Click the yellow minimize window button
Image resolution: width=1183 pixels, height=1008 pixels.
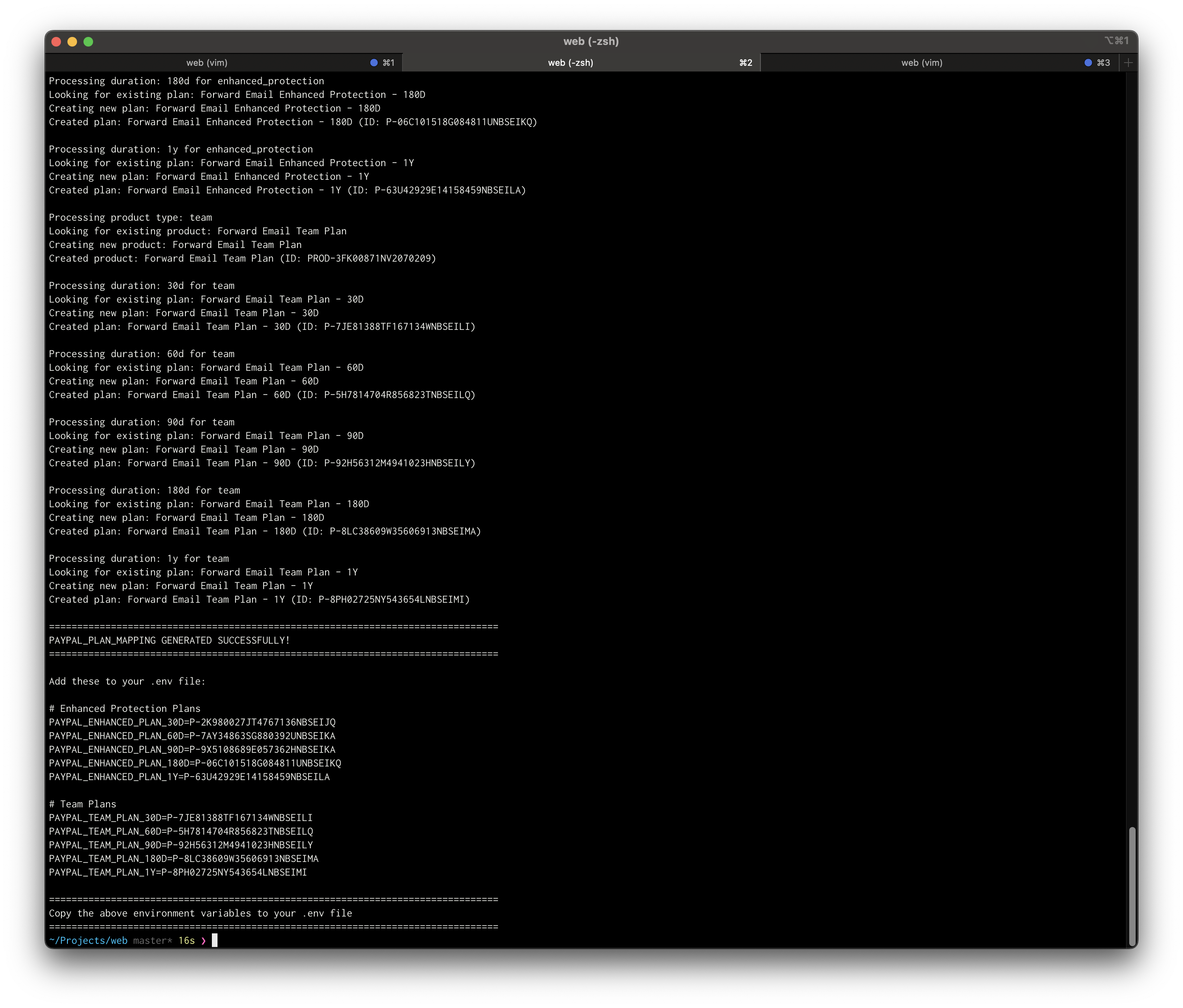coord(72,42)
